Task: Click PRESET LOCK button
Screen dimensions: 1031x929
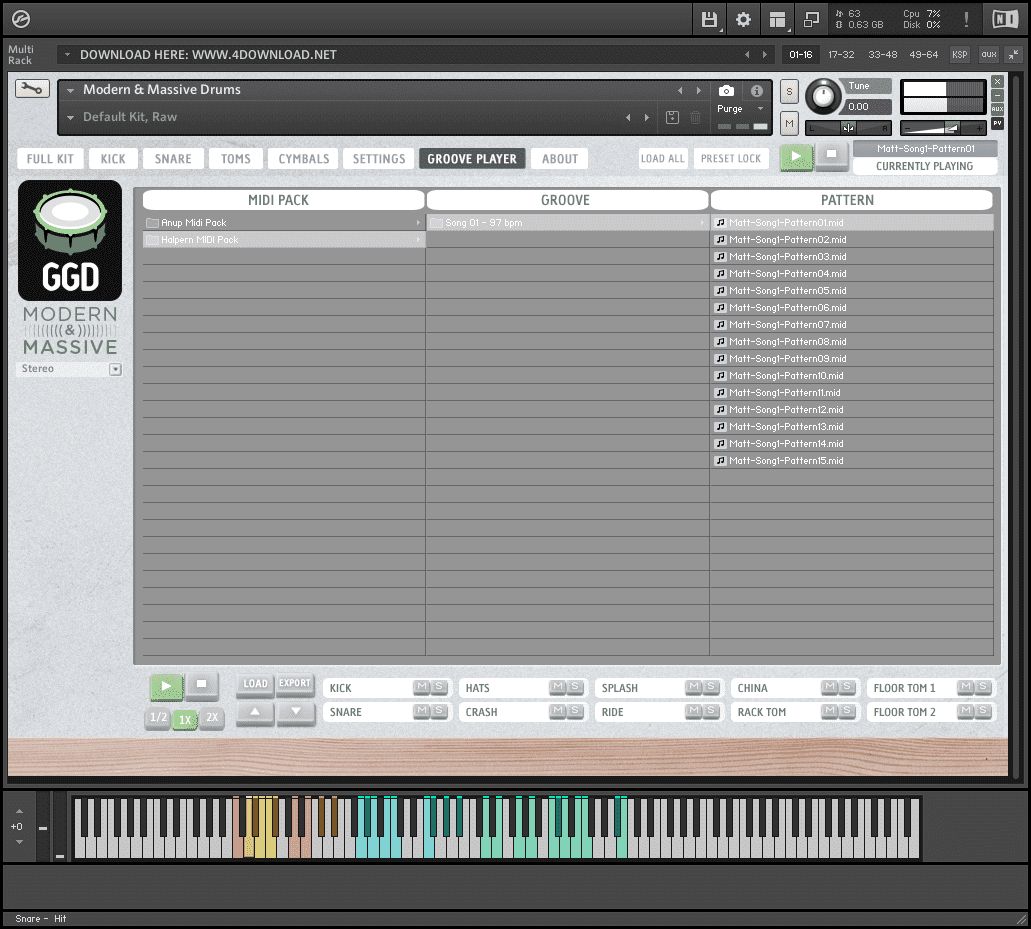Action: (731, 158)
